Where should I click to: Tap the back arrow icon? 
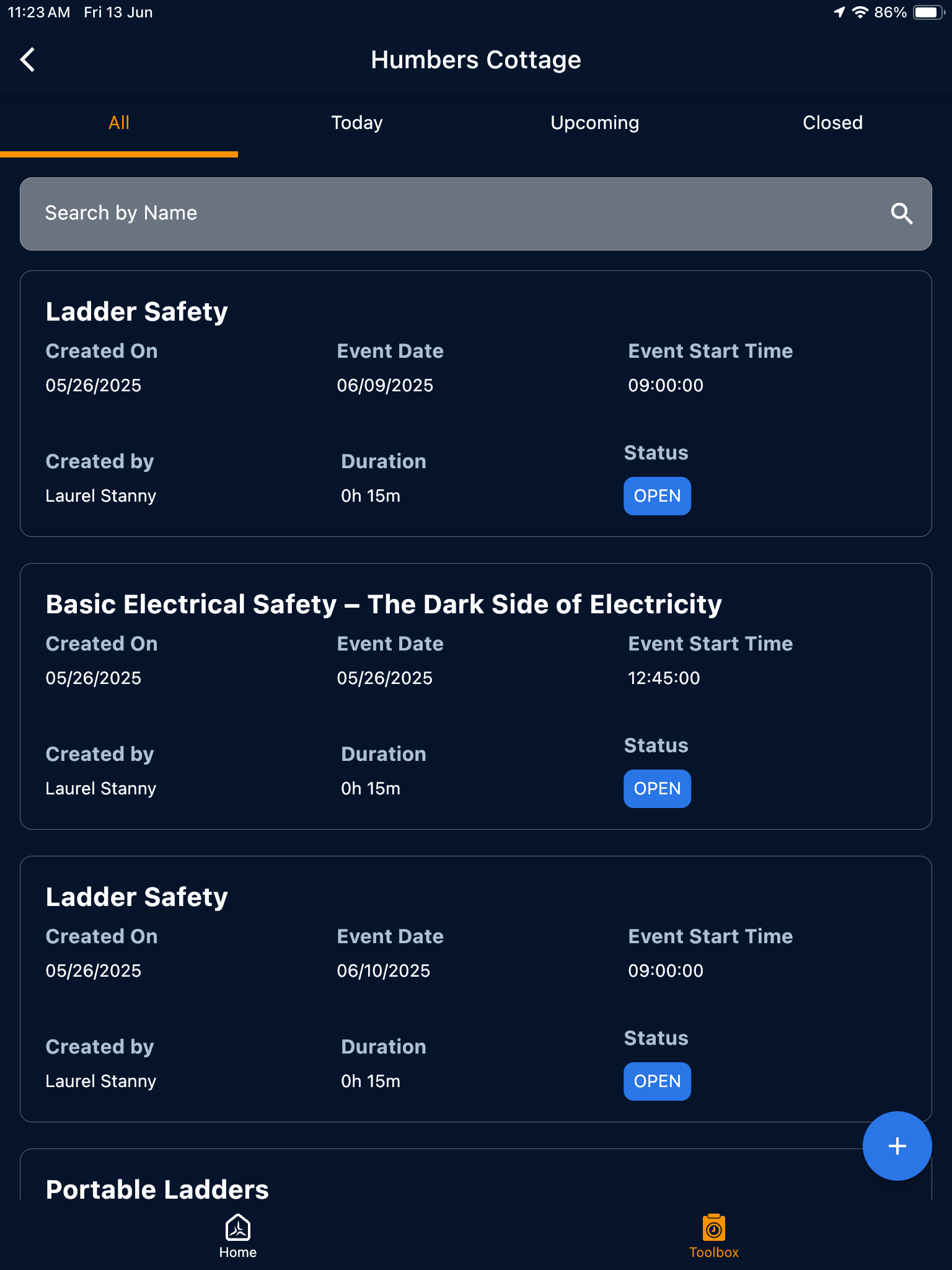pyautogui.click(x=28, y=60)
